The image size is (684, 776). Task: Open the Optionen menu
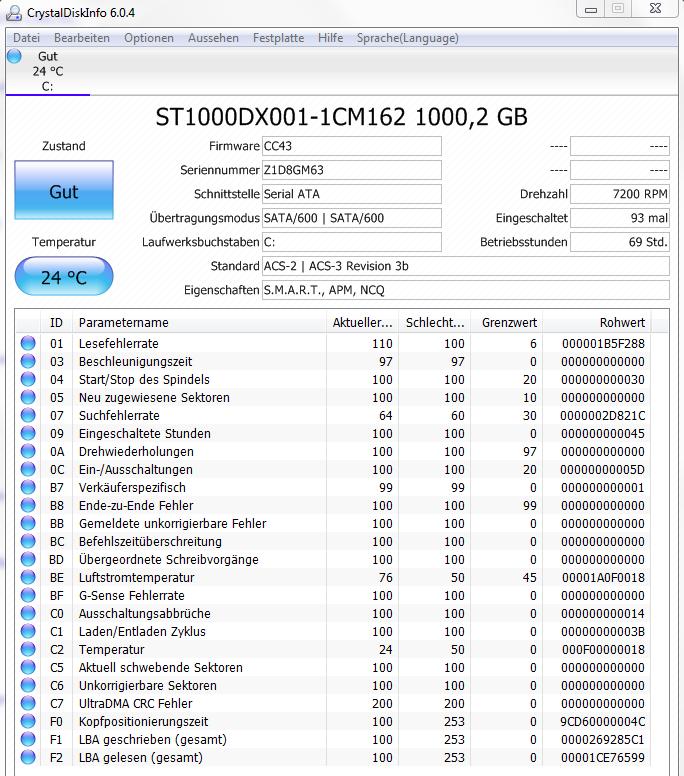click(149, 38)
